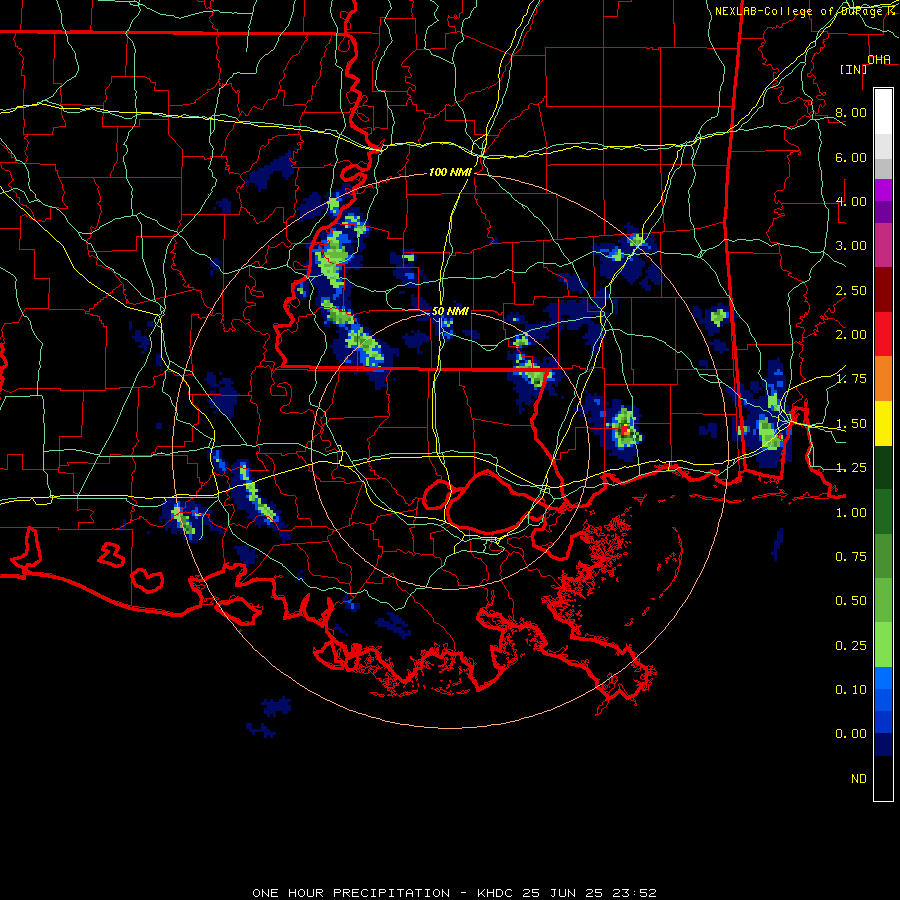Screen dimensions: 900x900
Task: Click the 'ND' legend label
Action: click(859, 779)
